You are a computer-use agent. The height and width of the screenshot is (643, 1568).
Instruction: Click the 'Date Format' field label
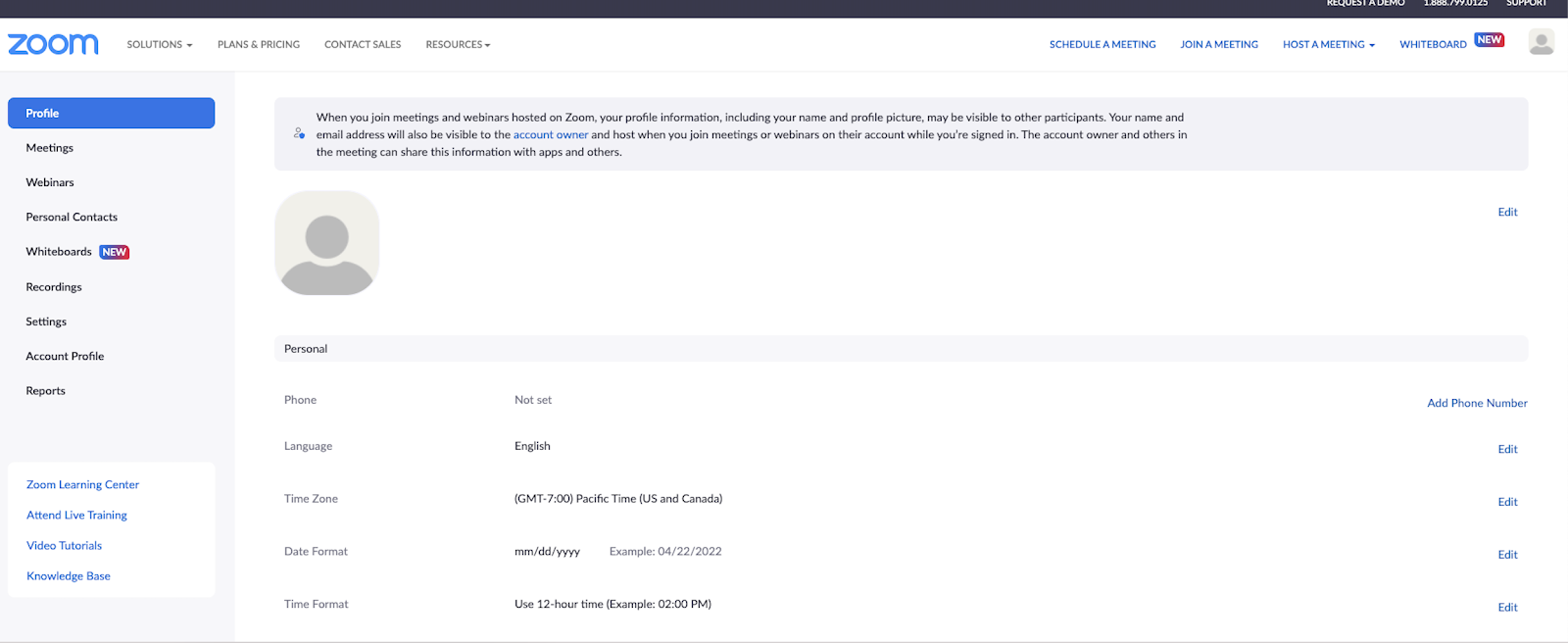pos(316,552)
